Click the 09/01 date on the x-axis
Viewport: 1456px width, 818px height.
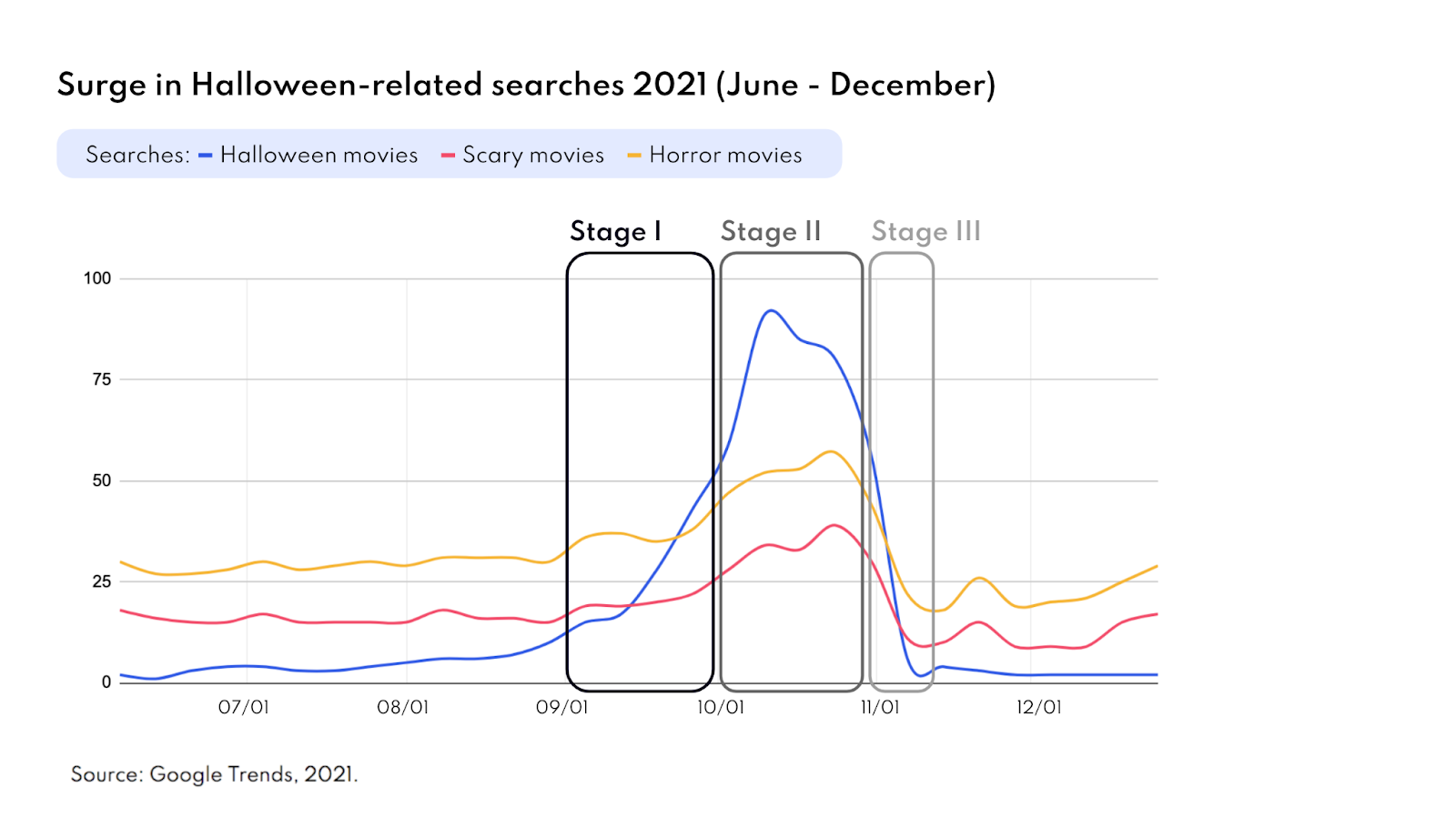(561, 707)
